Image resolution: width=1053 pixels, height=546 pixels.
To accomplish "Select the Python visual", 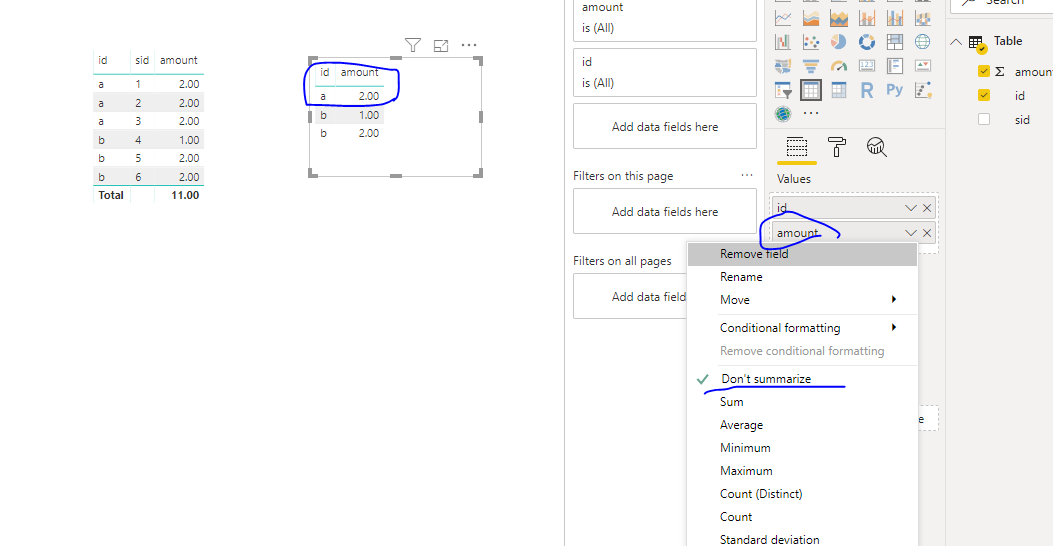I will 895,90.
